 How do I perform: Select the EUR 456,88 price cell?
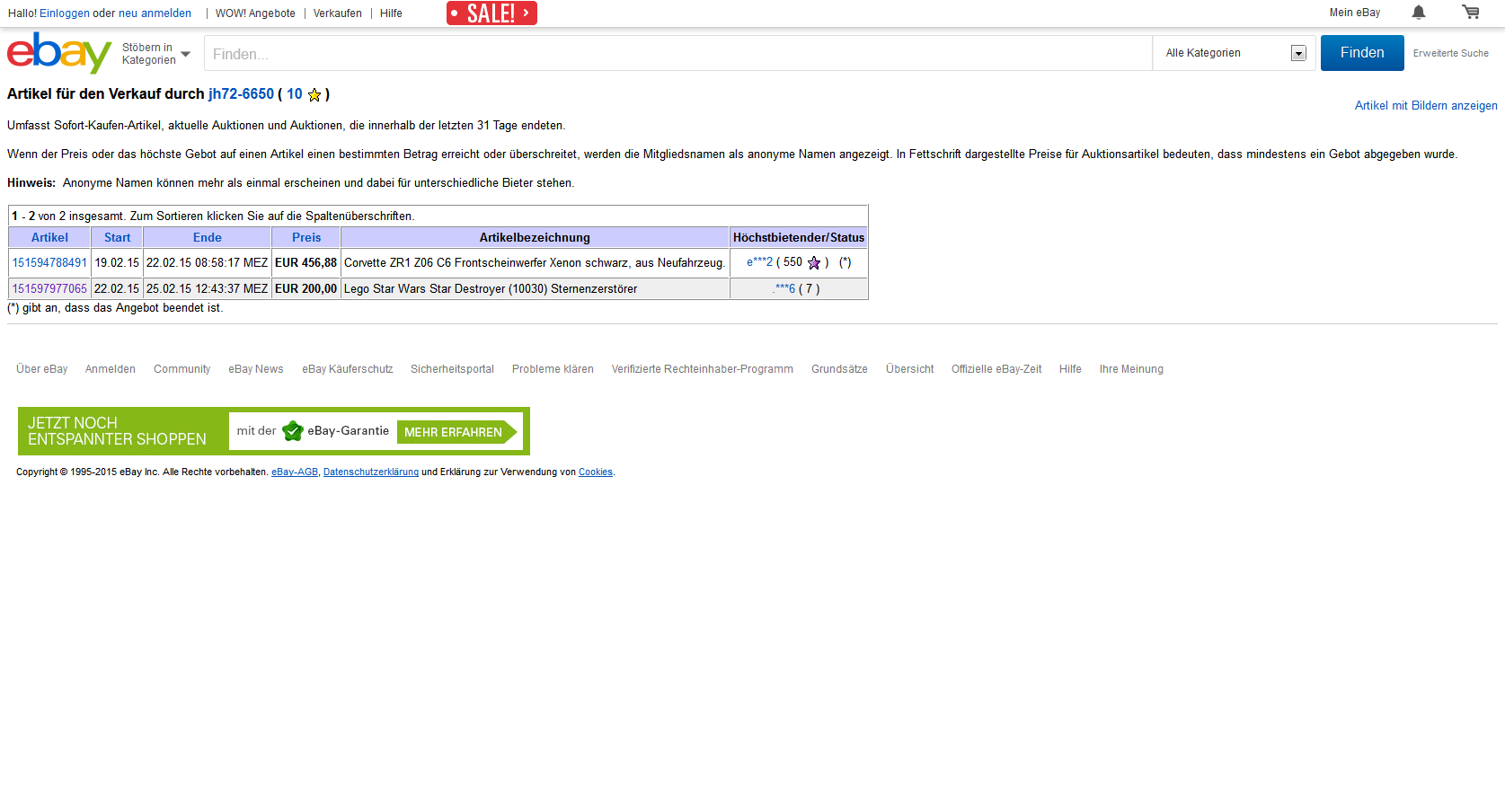point(305,263)
